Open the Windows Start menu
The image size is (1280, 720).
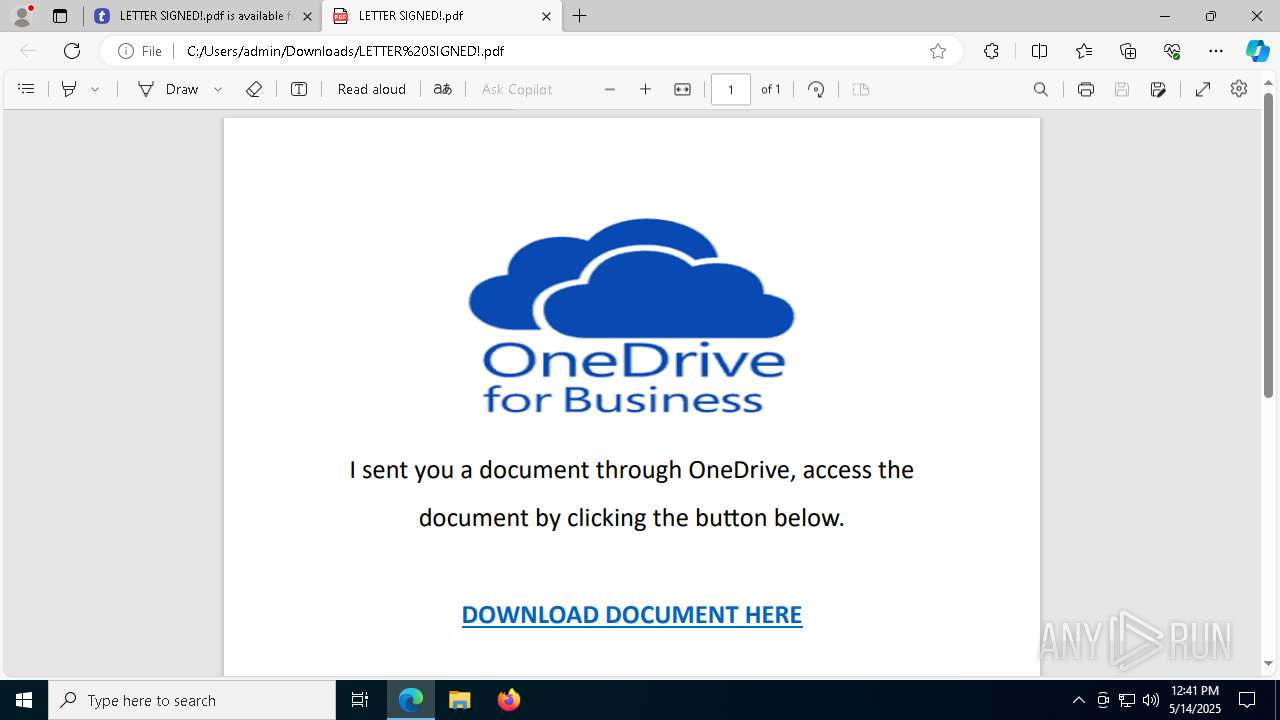tap(24, 700)
